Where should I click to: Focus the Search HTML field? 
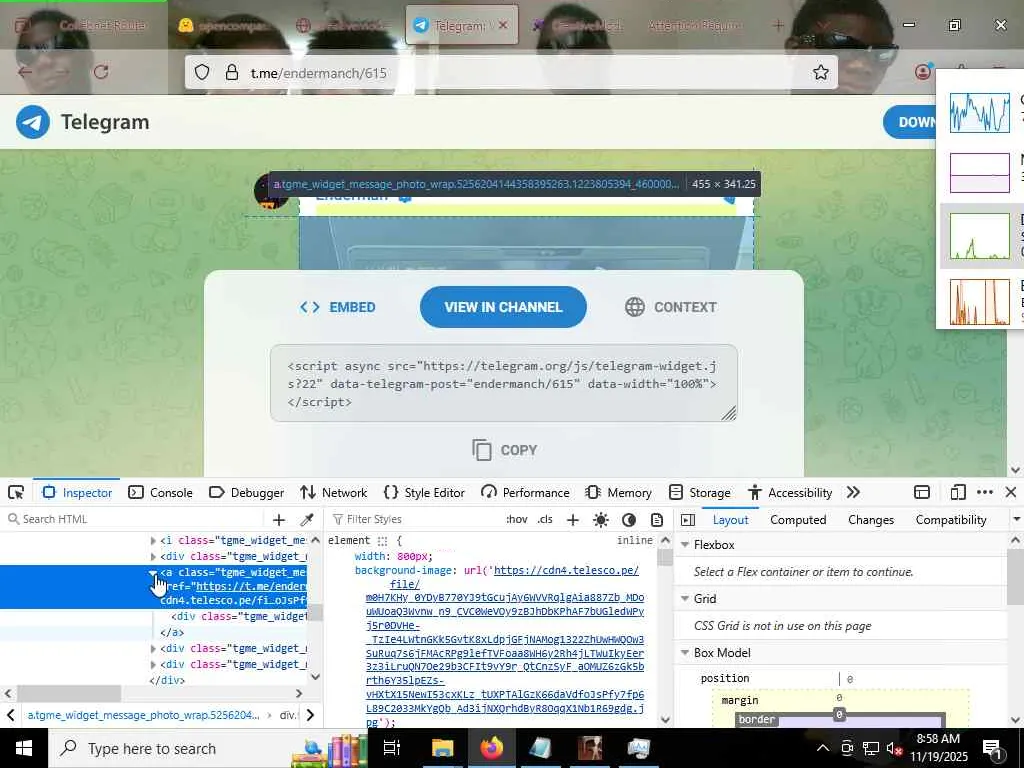click(135, 519)
